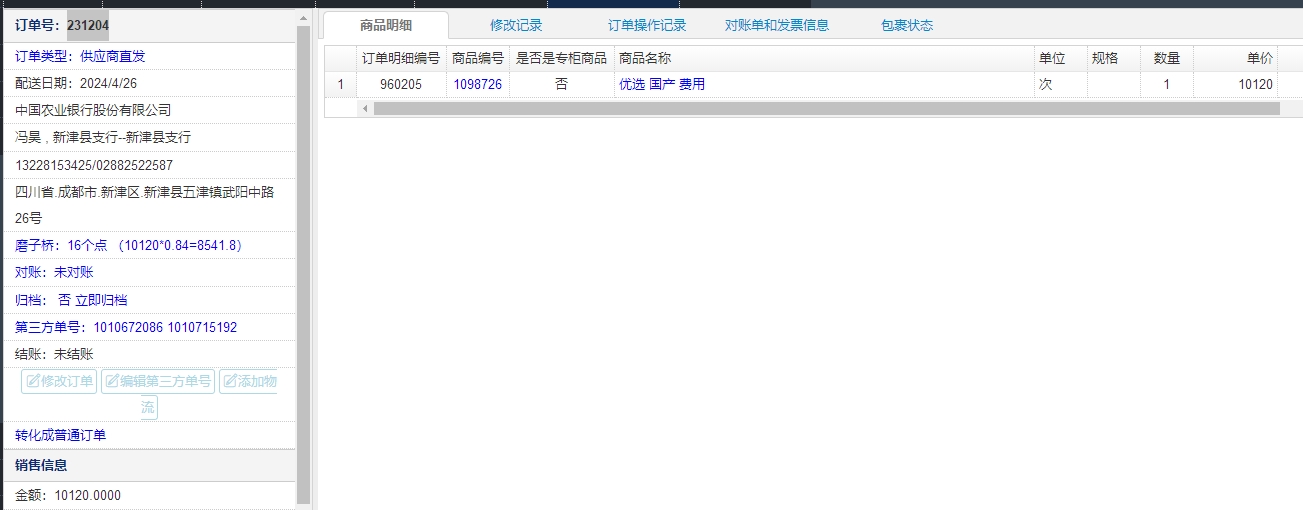Click the 单价 column header
This screenshot has width=1303, height=510.
pyautogui.click(x=1235, y=58)
